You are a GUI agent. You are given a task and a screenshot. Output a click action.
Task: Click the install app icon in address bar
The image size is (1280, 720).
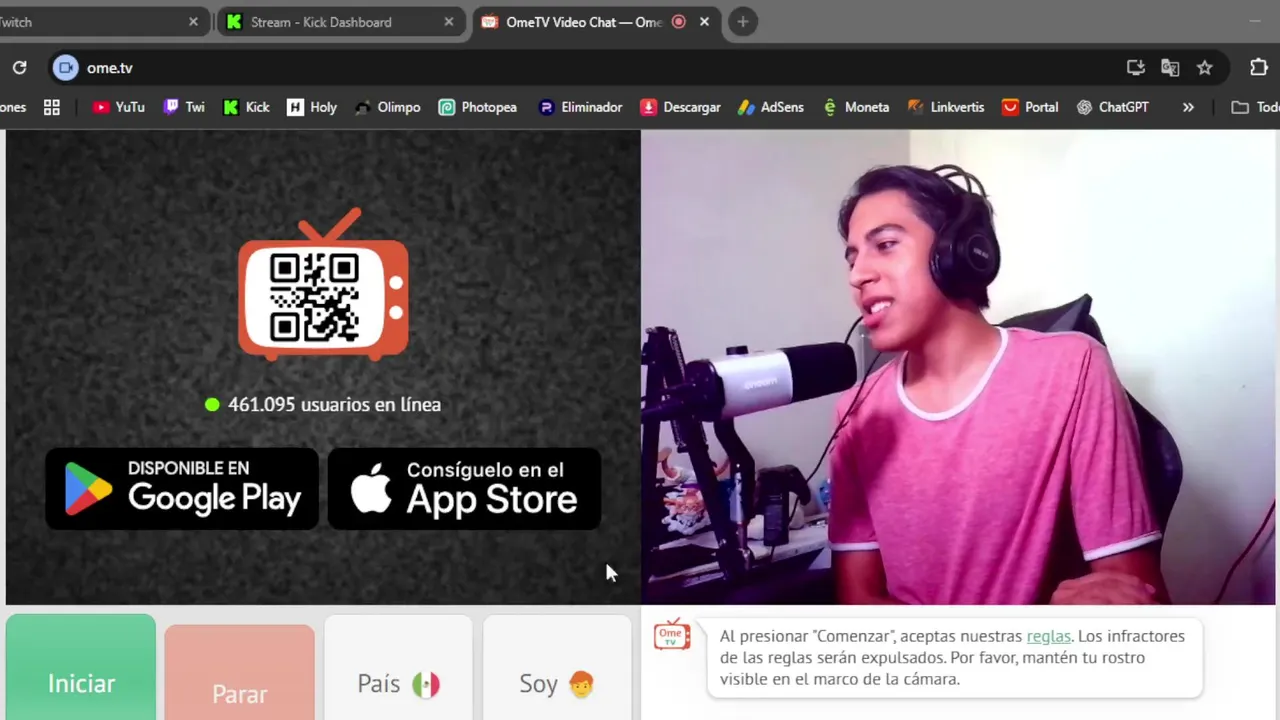(1135, 68)
